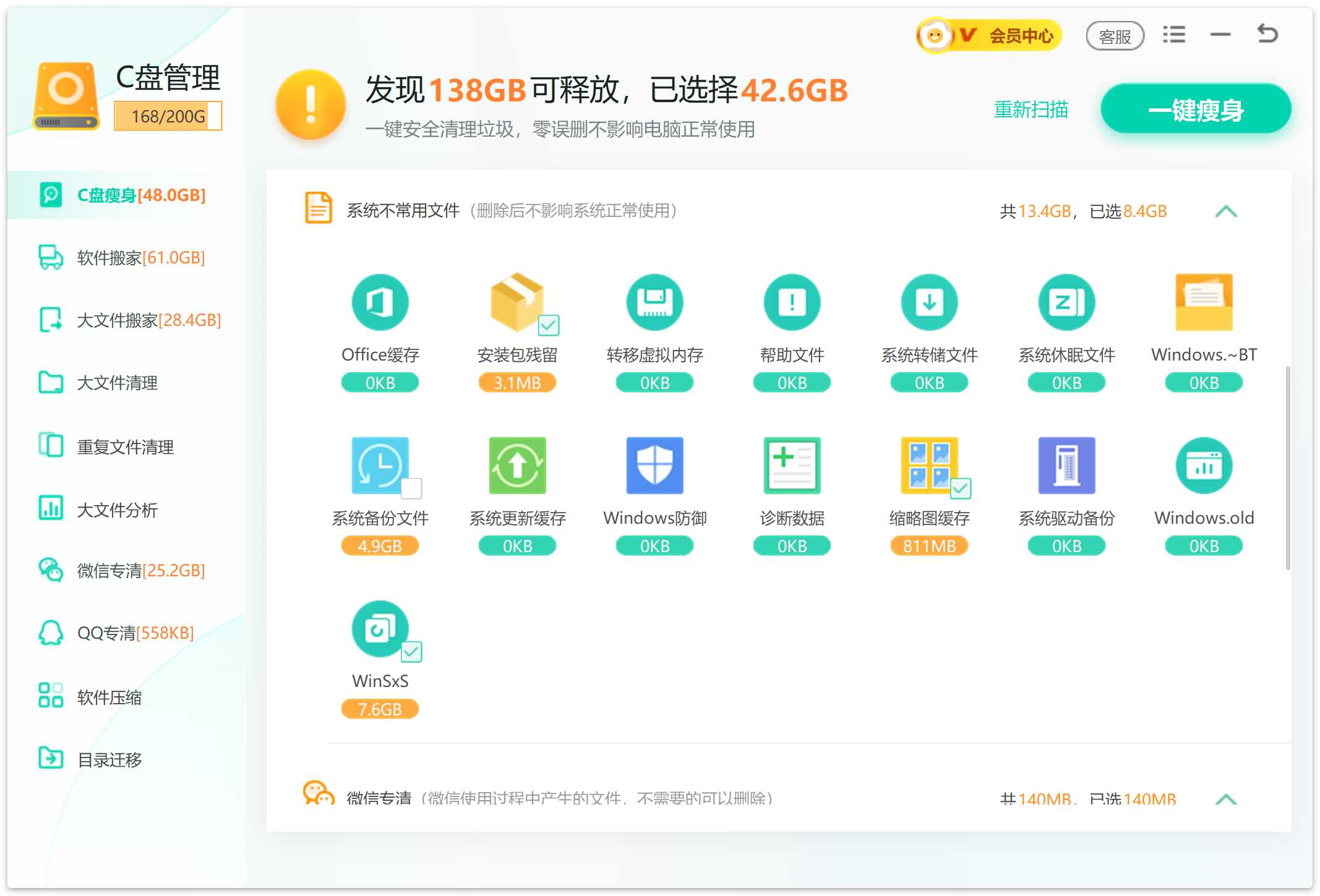Screen dimensions: 1320x896
Task: Select the 安装包残留 box icon
Action: tap(517, 302)
